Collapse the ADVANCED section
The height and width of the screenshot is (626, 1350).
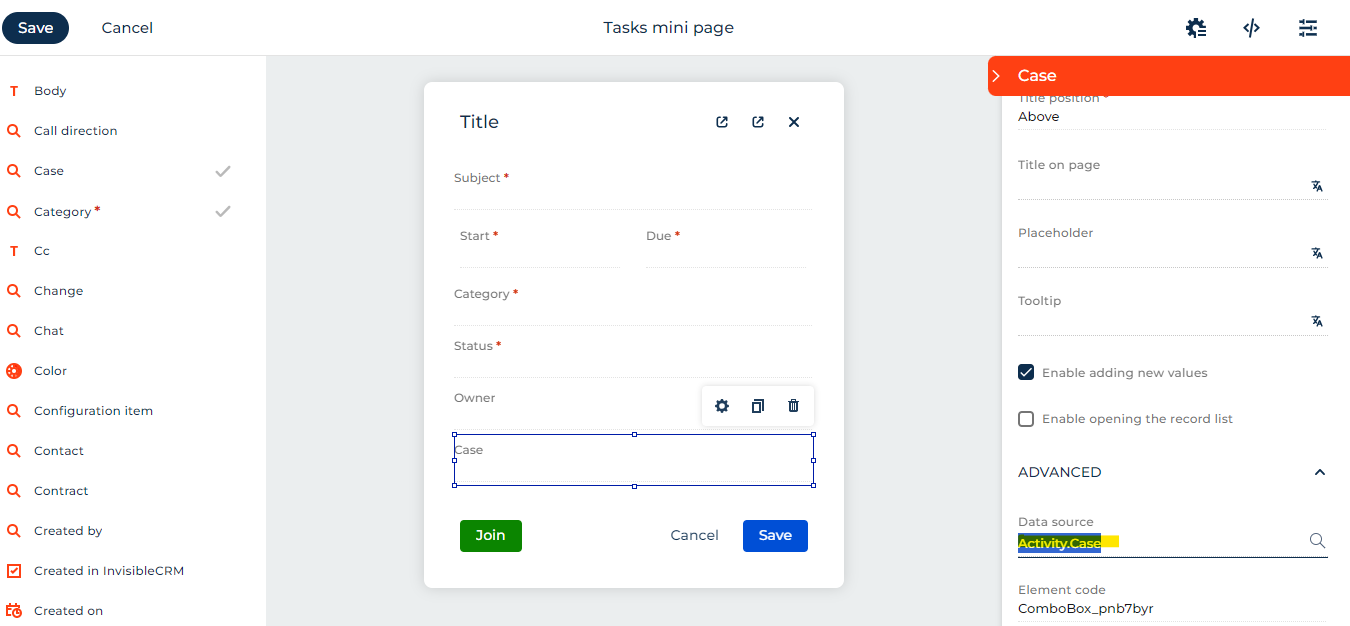tap(1319, 471)
